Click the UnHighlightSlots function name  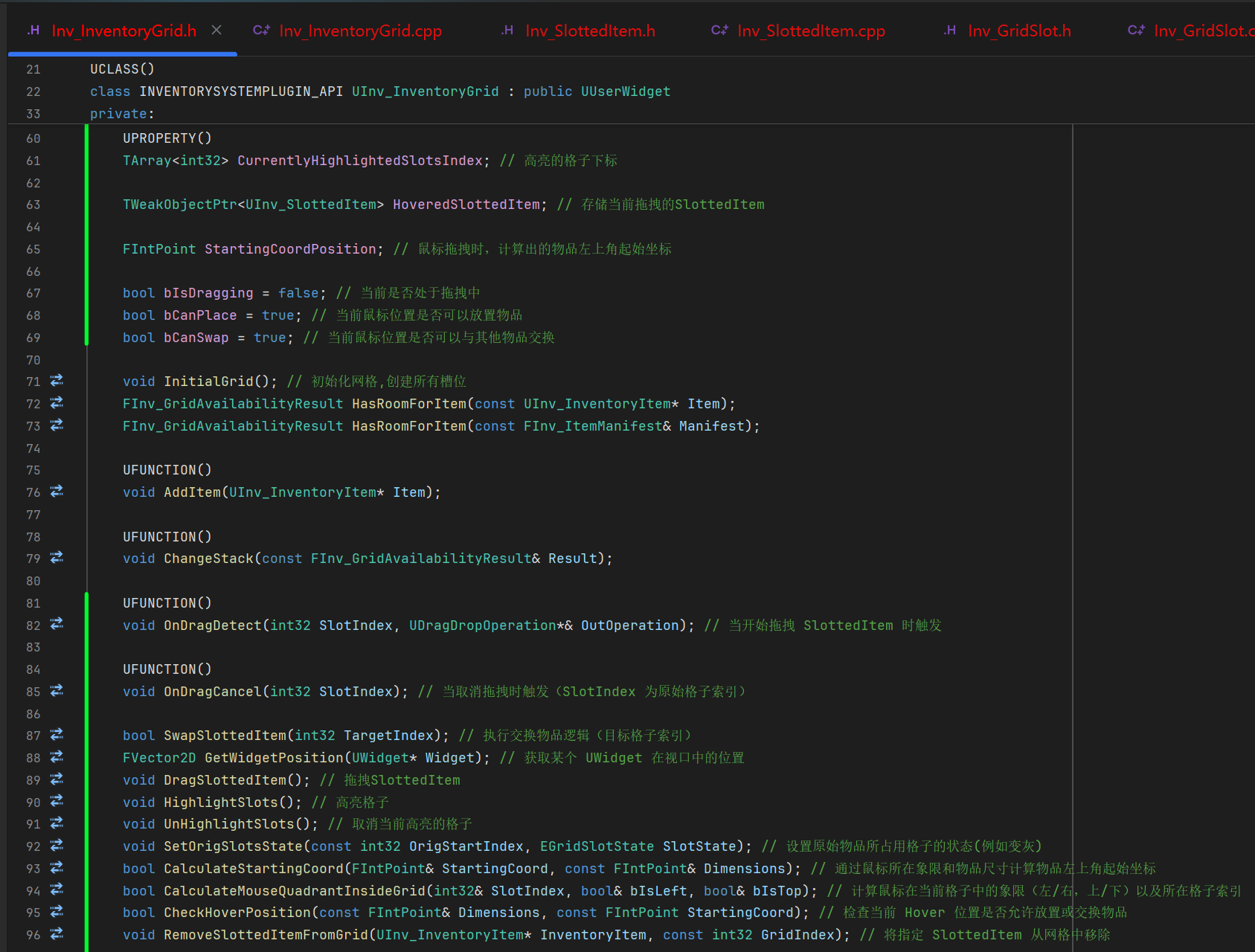229,824
